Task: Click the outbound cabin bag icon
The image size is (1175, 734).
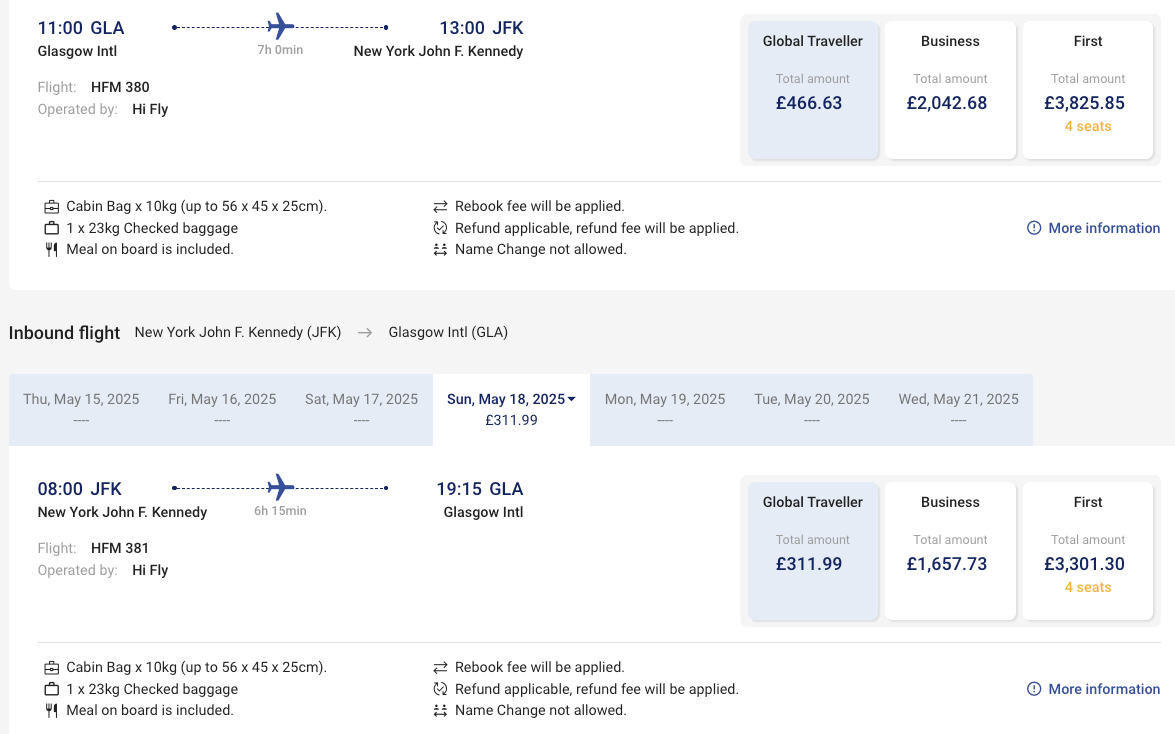Action: [52, 207]
